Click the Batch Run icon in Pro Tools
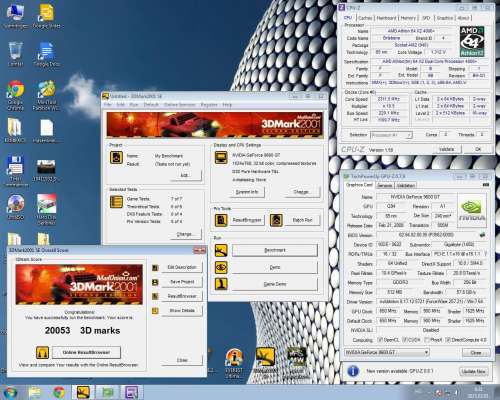The image size is (500, 400). coord(276,220)
